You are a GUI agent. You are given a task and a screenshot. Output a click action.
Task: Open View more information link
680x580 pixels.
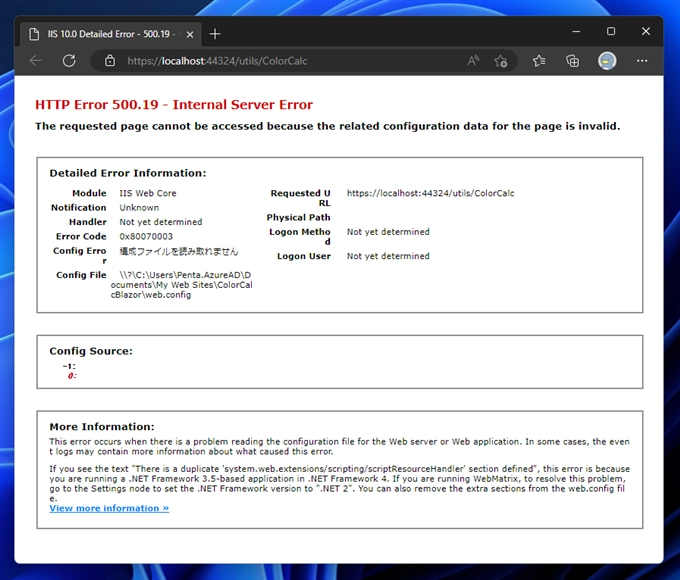pyautogui.click(x=109, y=508)
